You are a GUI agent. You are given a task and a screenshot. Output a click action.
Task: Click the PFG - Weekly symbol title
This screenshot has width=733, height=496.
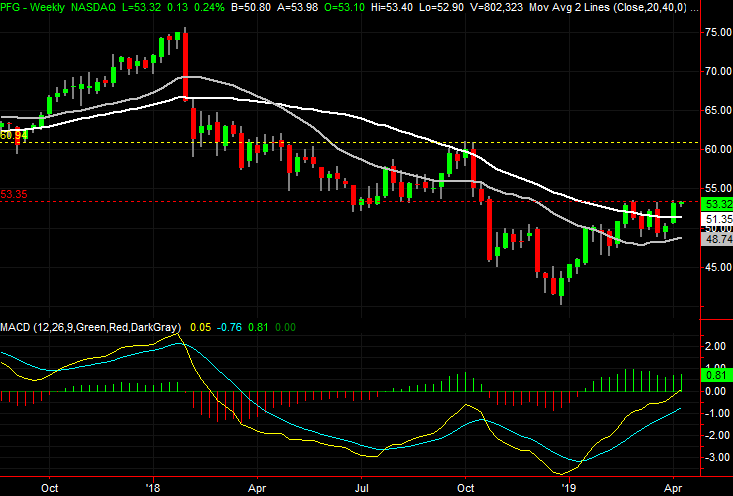coord(32,7)
